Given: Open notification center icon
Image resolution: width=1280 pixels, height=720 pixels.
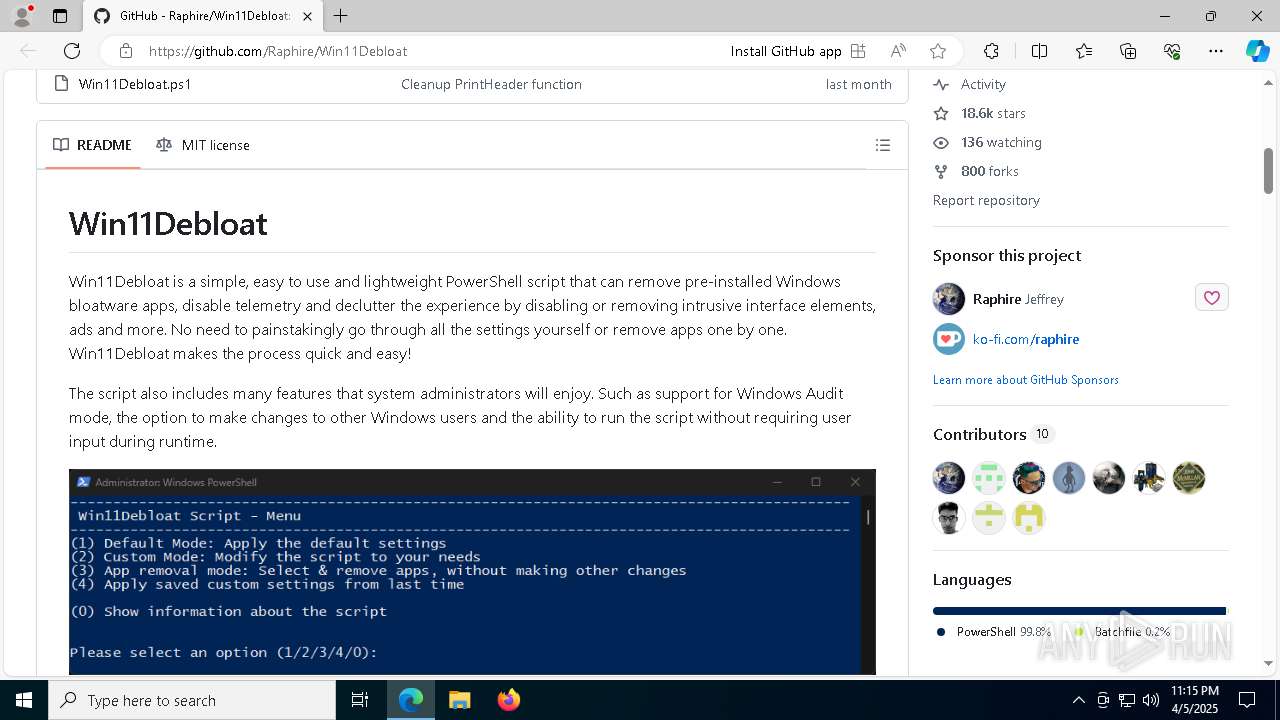Looking at the screenshot, I should 1247,700.
